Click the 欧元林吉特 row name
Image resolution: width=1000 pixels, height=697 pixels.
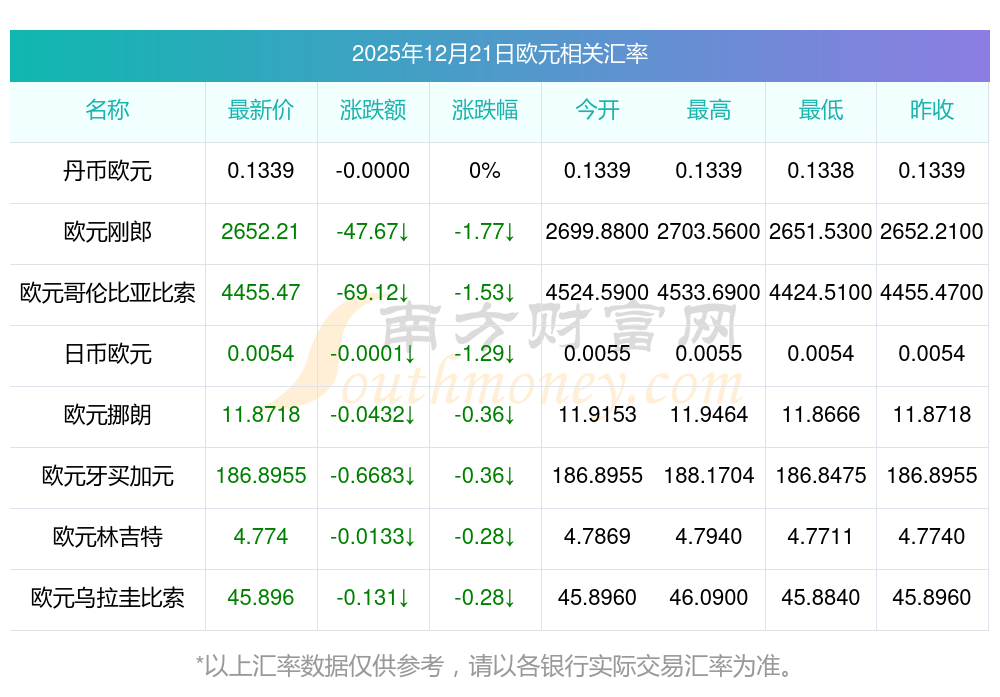[107, 537]
